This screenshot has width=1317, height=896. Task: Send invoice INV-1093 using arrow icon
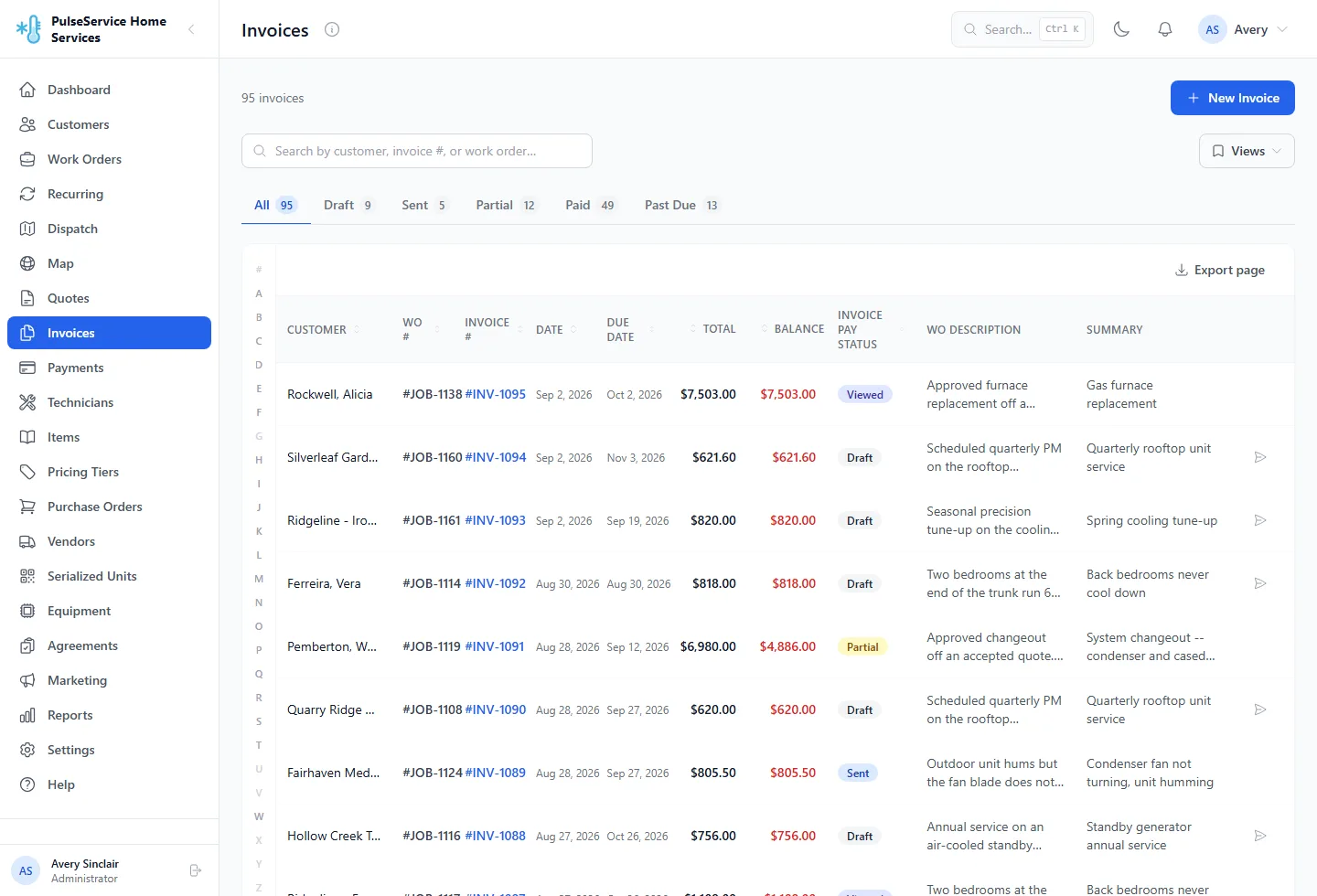1260,520
